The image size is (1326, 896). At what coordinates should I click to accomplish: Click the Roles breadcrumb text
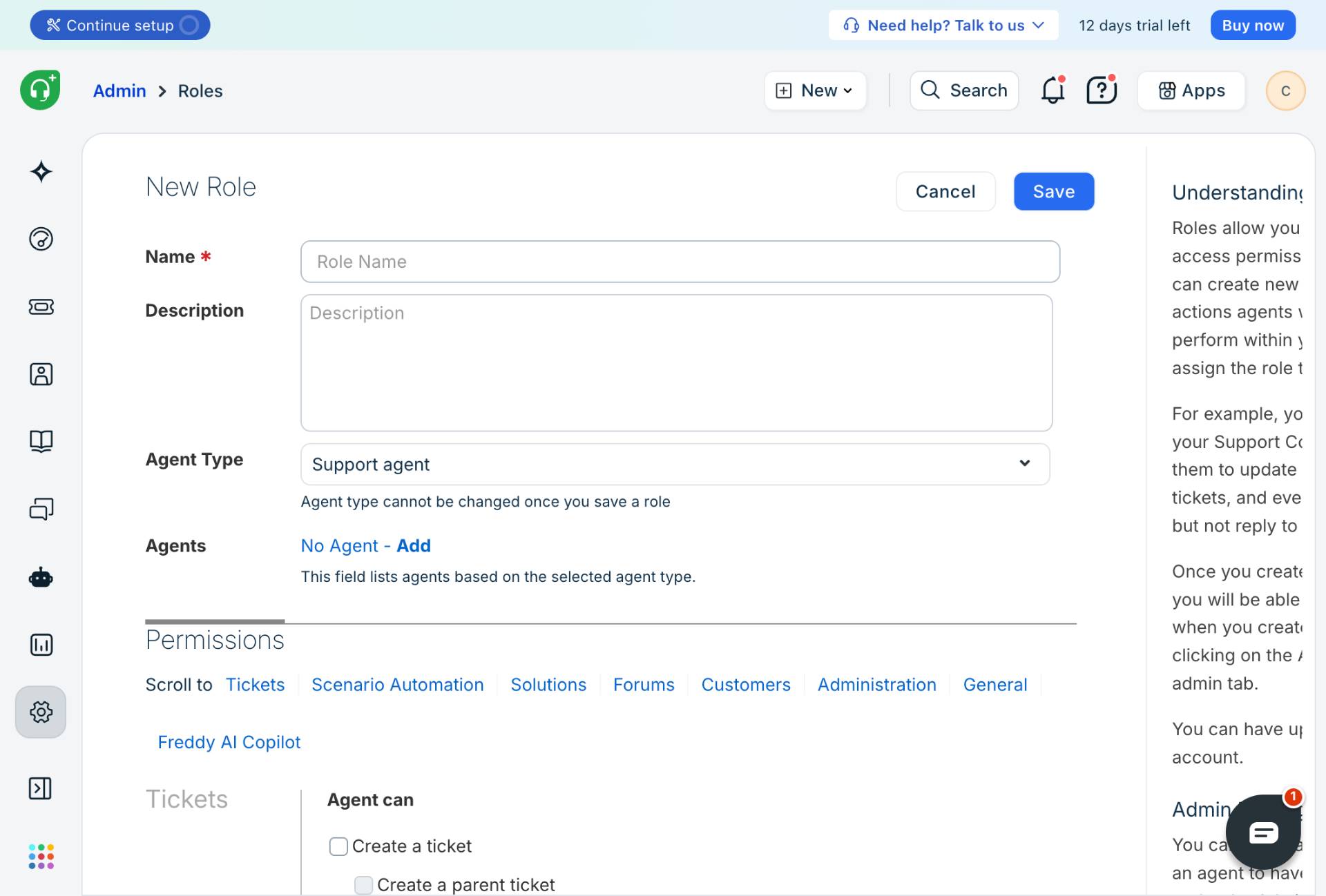pyautogui.click(x=200, y=90)
